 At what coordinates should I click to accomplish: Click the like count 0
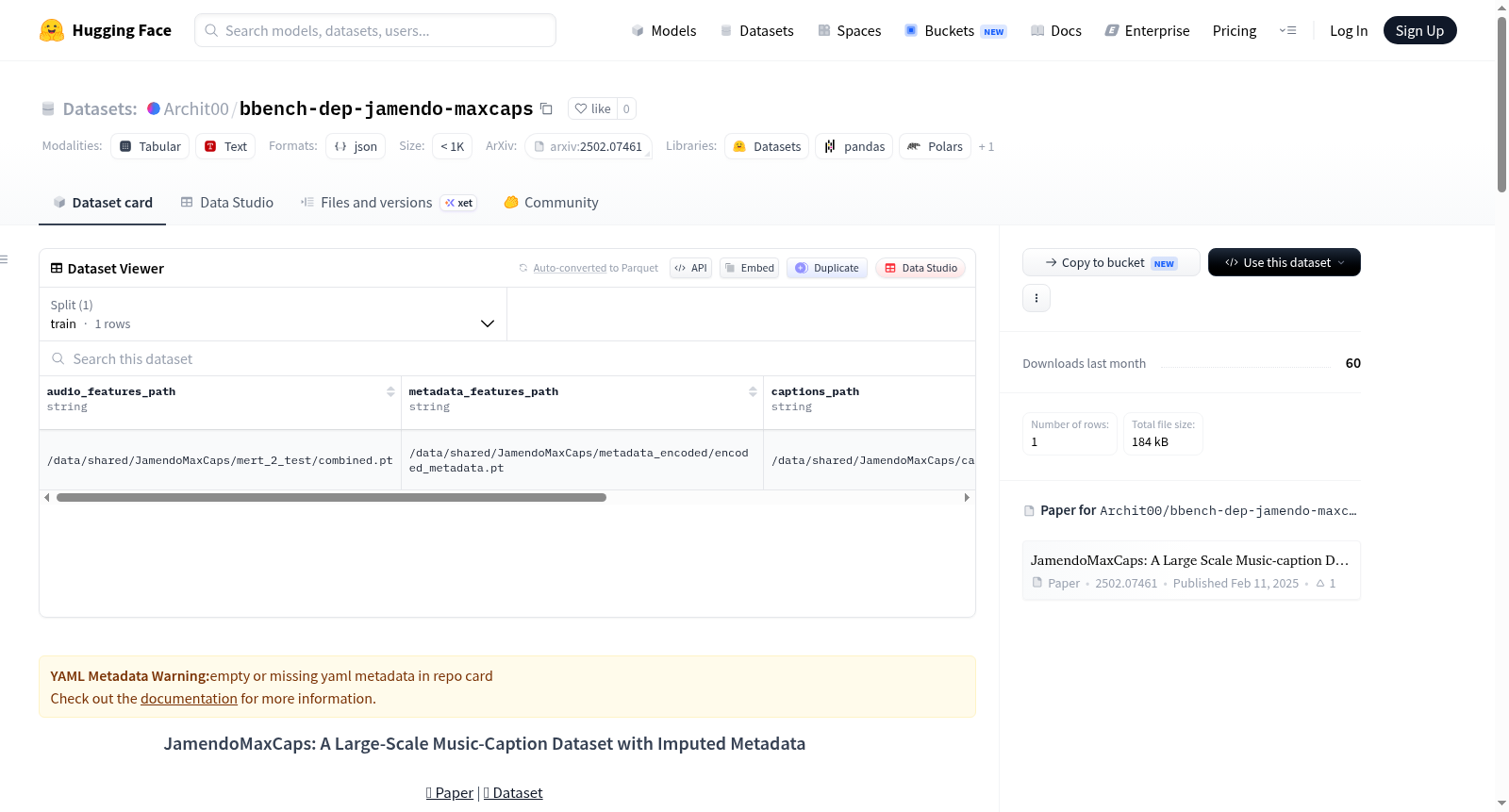click(x=626, y=108)
